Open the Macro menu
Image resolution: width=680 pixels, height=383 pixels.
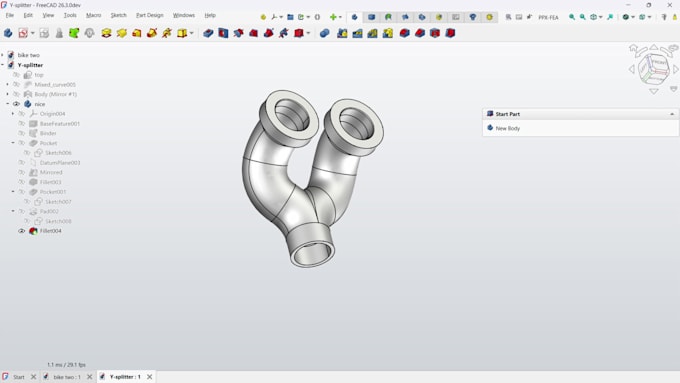[93, 15]
